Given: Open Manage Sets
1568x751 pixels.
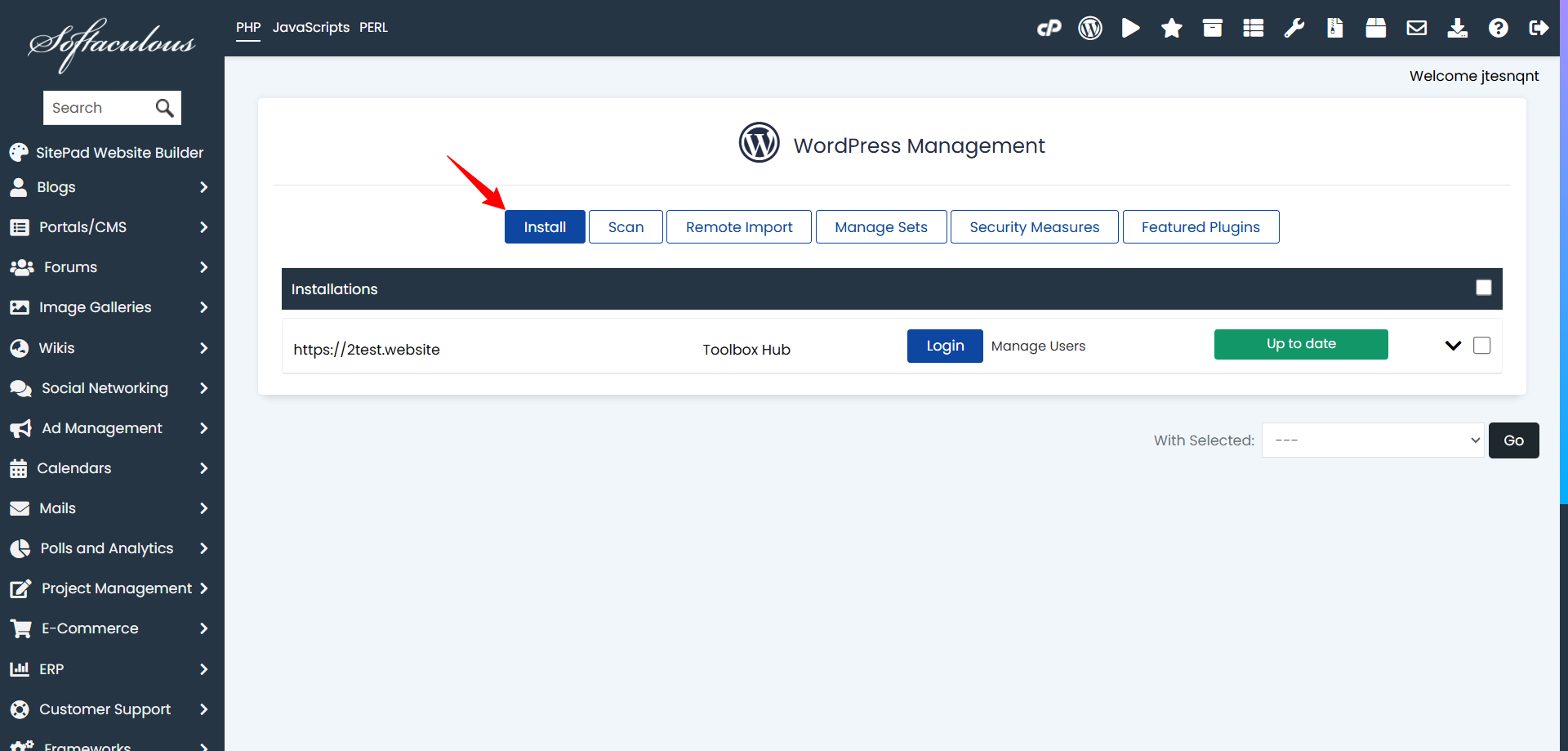Looking at the screenshot, I should click(881, 227).
